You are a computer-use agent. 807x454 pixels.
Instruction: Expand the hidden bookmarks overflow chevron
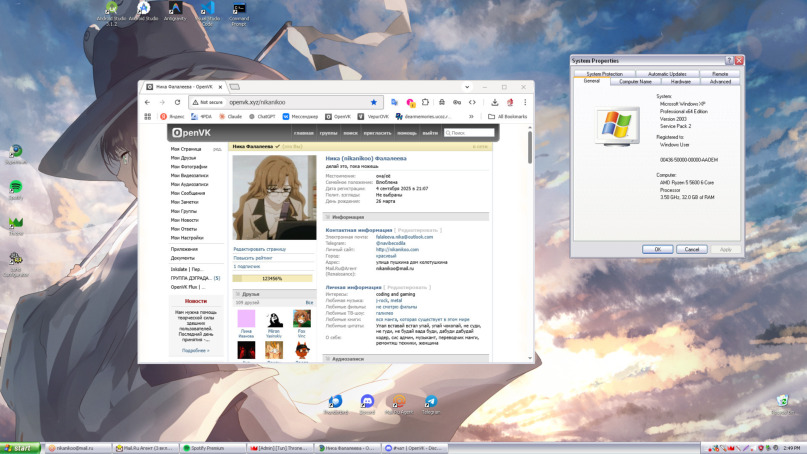471,117
